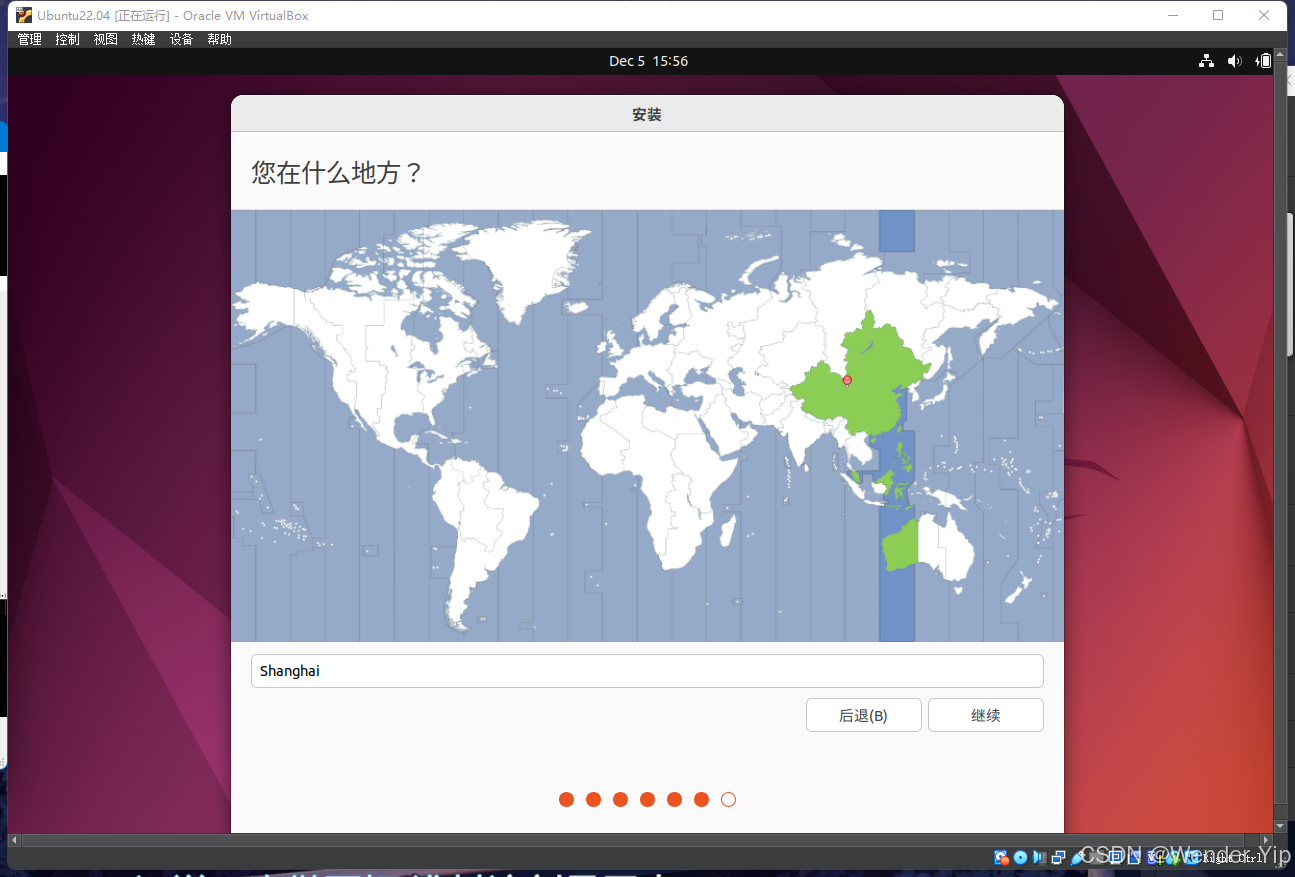Image resolution: width=1295 pixels, height=877 pixels.
Task: Click the VirtualBox optical disc status icon
Action: pyautogui.click(x=1020, y=857)
